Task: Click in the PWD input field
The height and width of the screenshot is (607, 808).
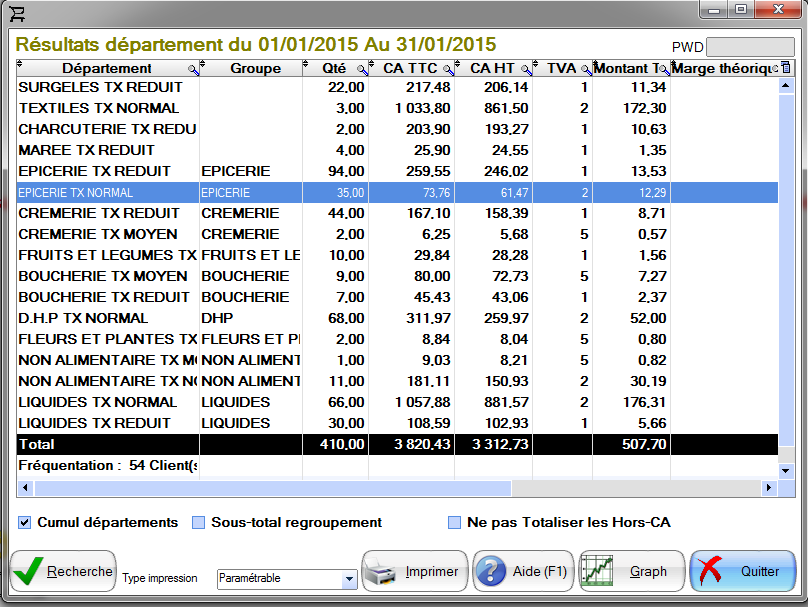Action: [750, 47]
